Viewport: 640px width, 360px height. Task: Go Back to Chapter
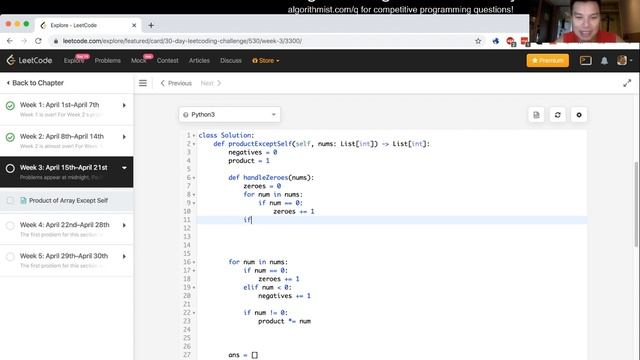(35, 83)
